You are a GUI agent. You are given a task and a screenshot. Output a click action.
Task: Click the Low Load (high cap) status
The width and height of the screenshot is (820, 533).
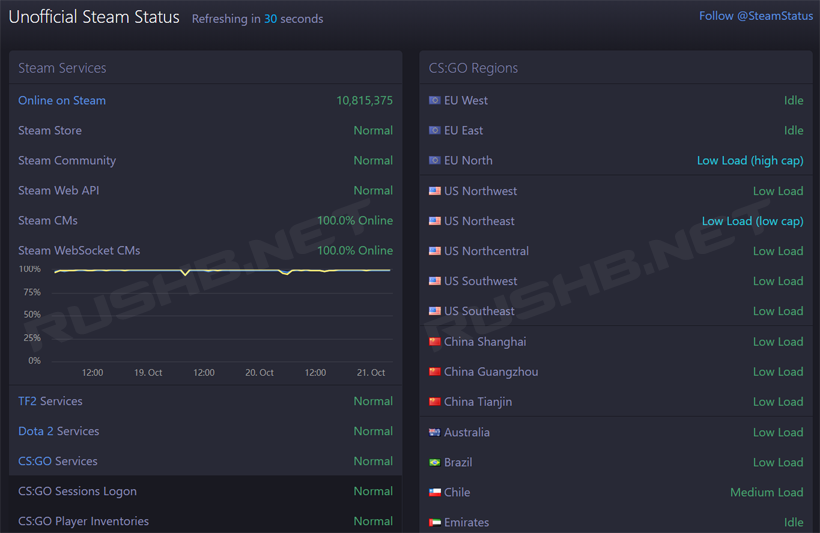tap(750, 160)
